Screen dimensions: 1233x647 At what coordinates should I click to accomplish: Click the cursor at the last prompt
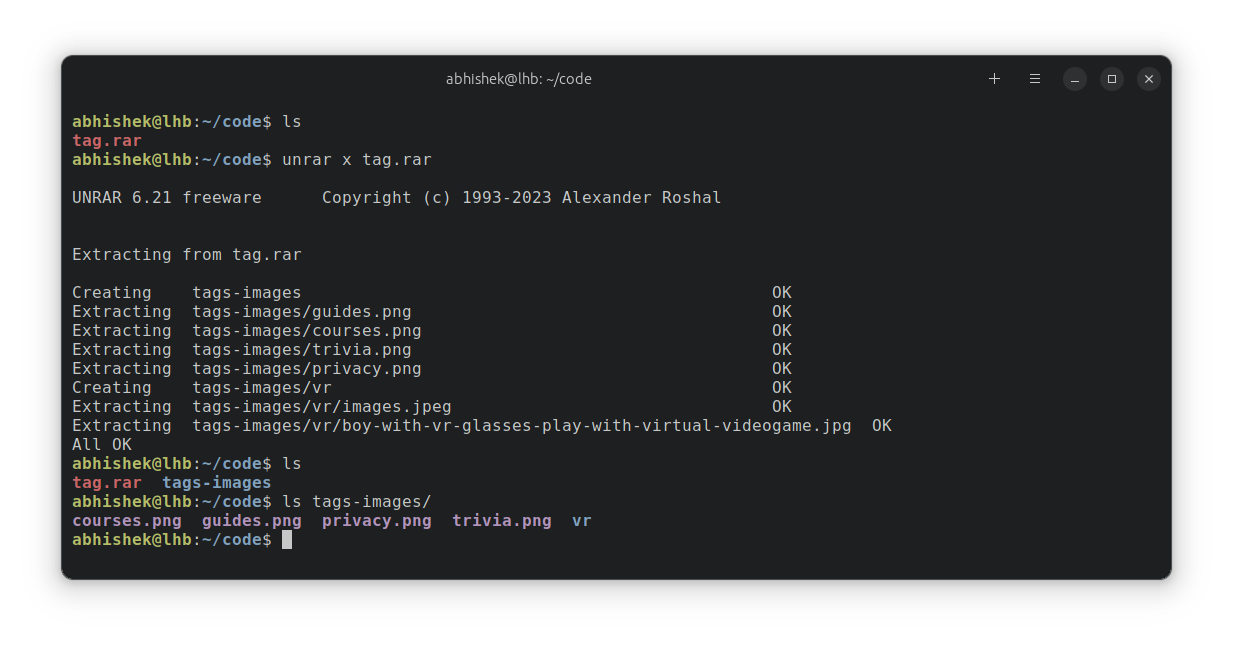(x=287, y=540)
